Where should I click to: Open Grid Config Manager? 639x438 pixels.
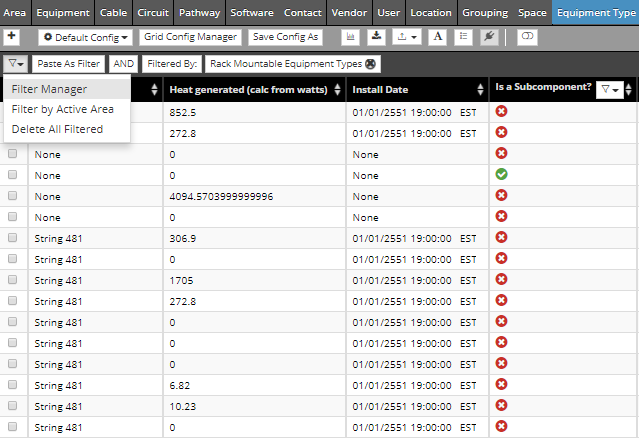point(190,37)
